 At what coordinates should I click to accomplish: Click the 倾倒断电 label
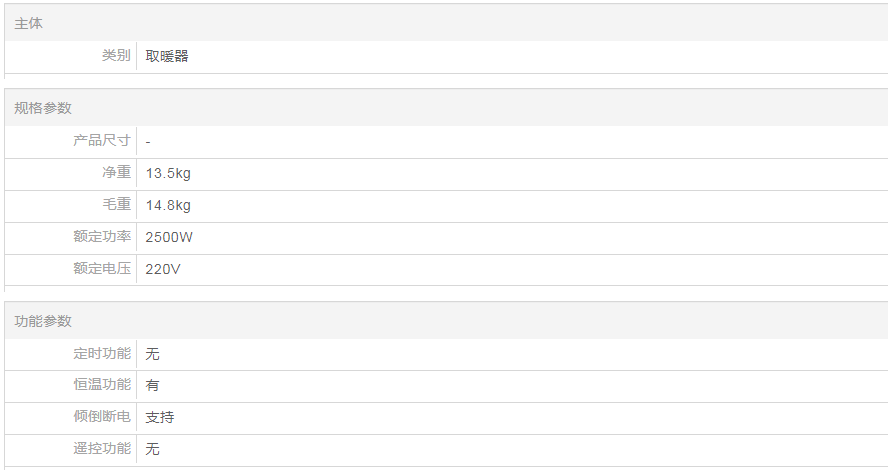(102, 417)
